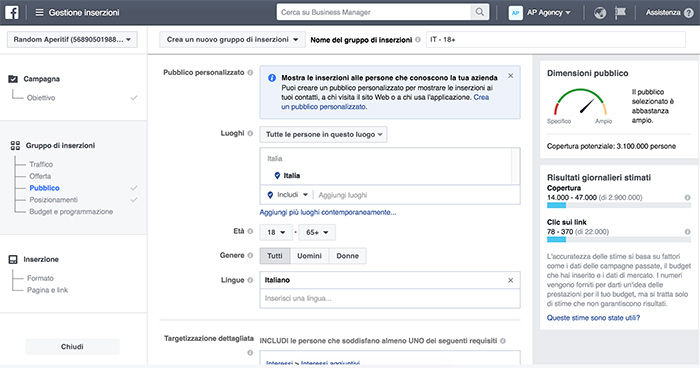Focus the Aggiungi luoghi input
Viewport: 700px width, 368px height.
coord(416,195)
